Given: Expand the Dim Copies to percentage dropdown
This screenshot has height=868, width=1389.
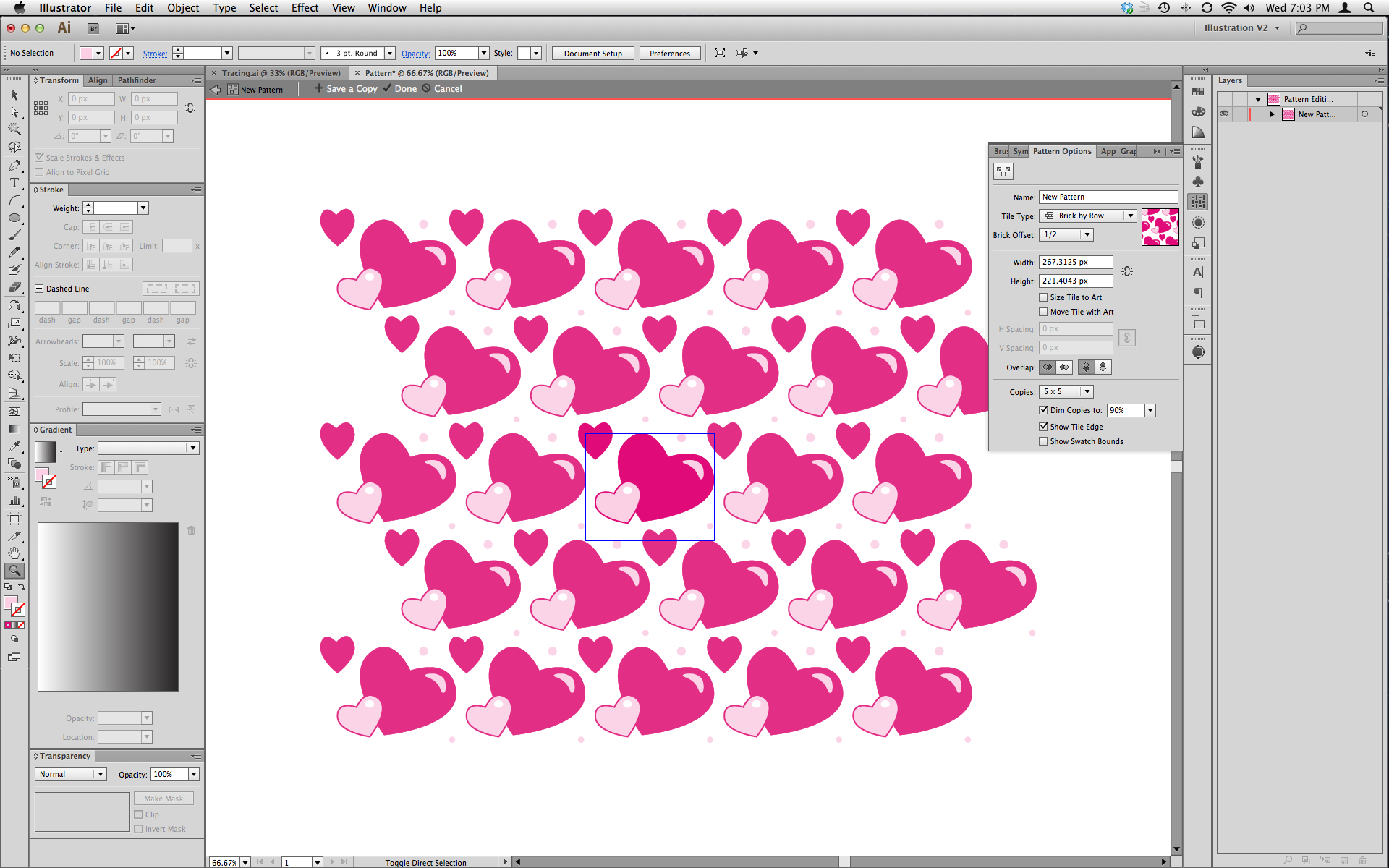Looking at the screenshot, I should point(1150,410).
